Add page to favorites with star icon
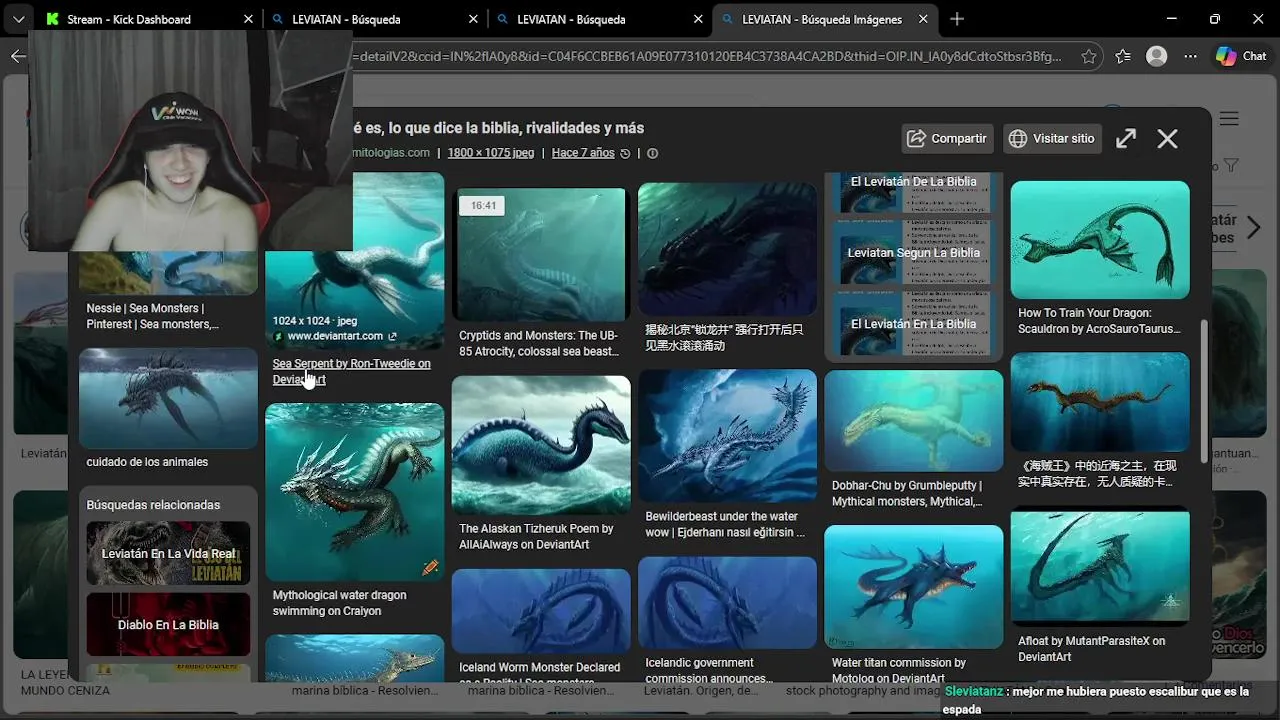Viewport: 1280px width, 720px height. tap(1089, 57)
